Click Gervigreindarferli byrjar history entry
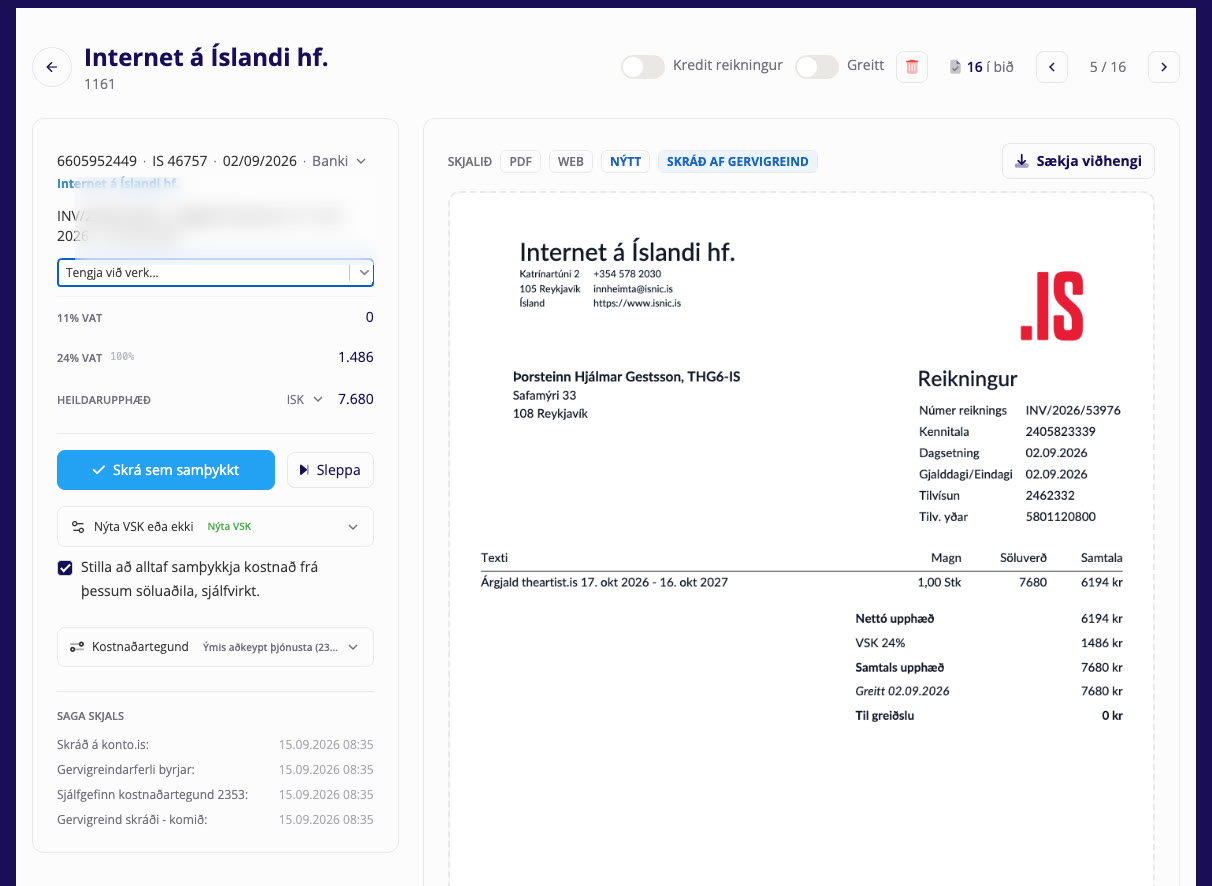Viewport: 1212px width, 886px height. (x=216, y=769)
